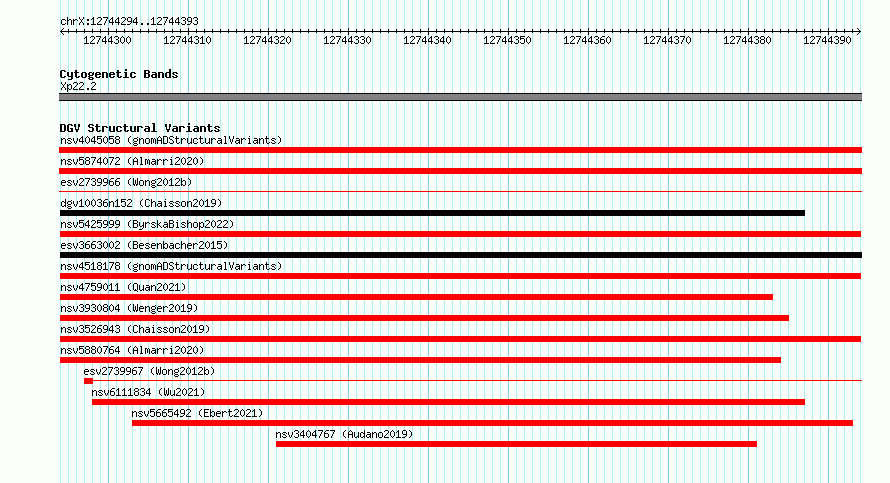
Task: Click ruler position 12744350
Action: 507,40
